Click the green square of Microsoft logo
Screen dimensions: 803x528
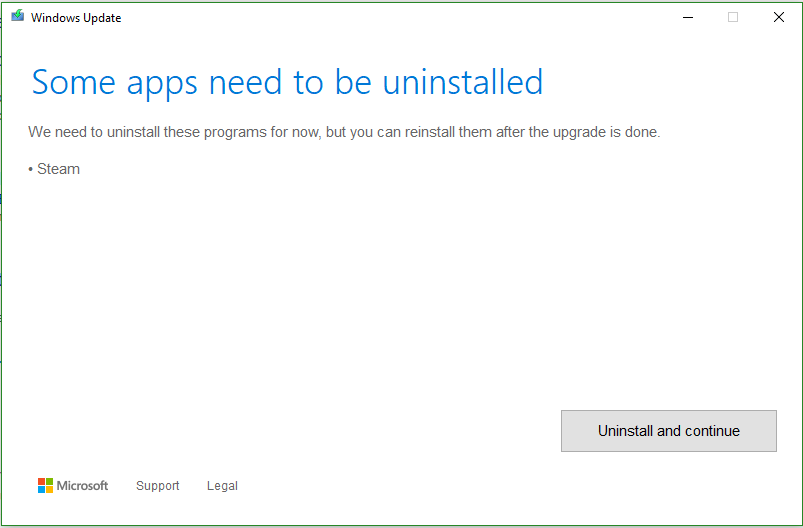tap(49, 482)
